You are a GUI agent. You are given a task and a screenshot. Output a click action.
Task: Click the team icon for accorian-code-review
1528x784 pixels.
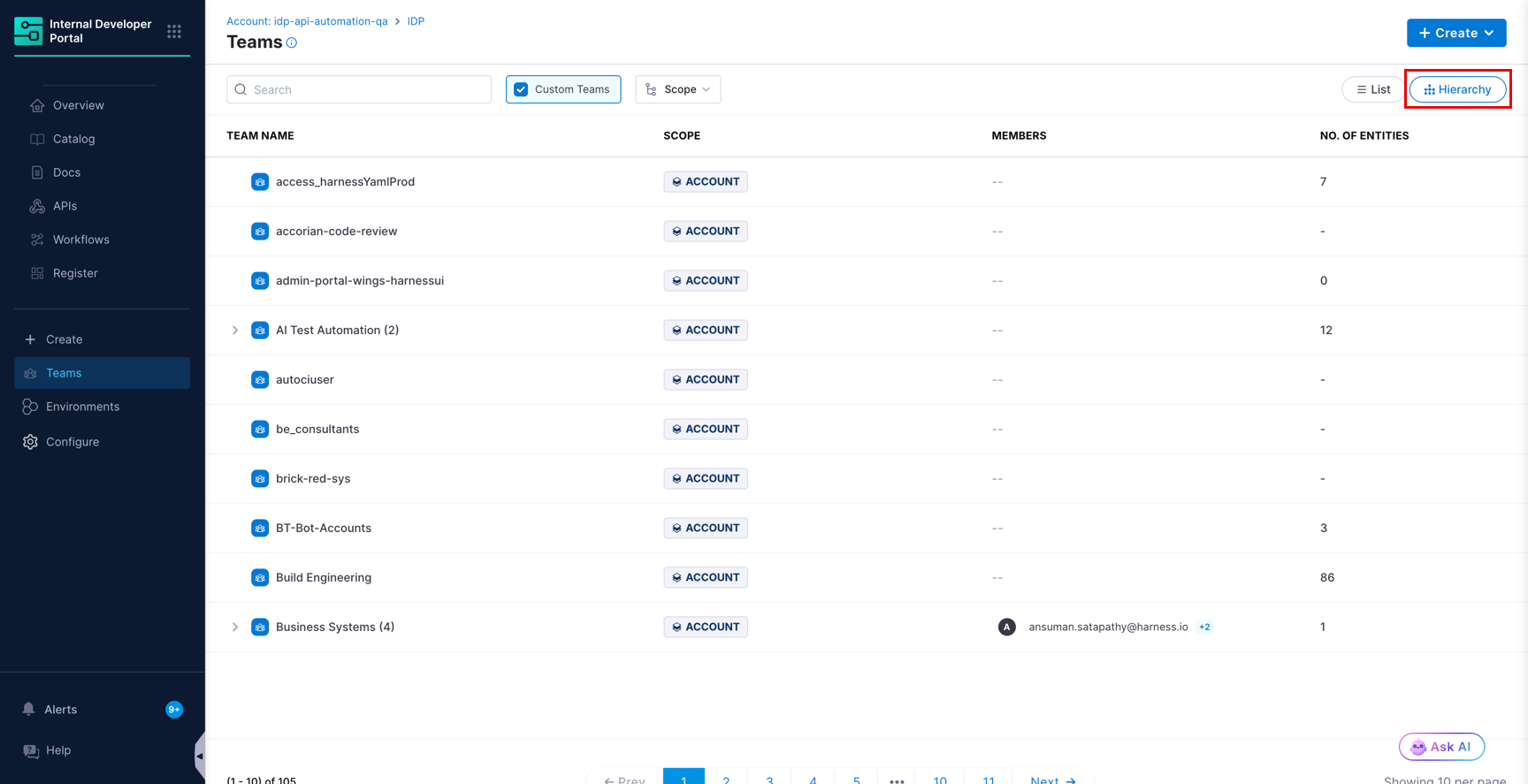[x=260, y=232]
